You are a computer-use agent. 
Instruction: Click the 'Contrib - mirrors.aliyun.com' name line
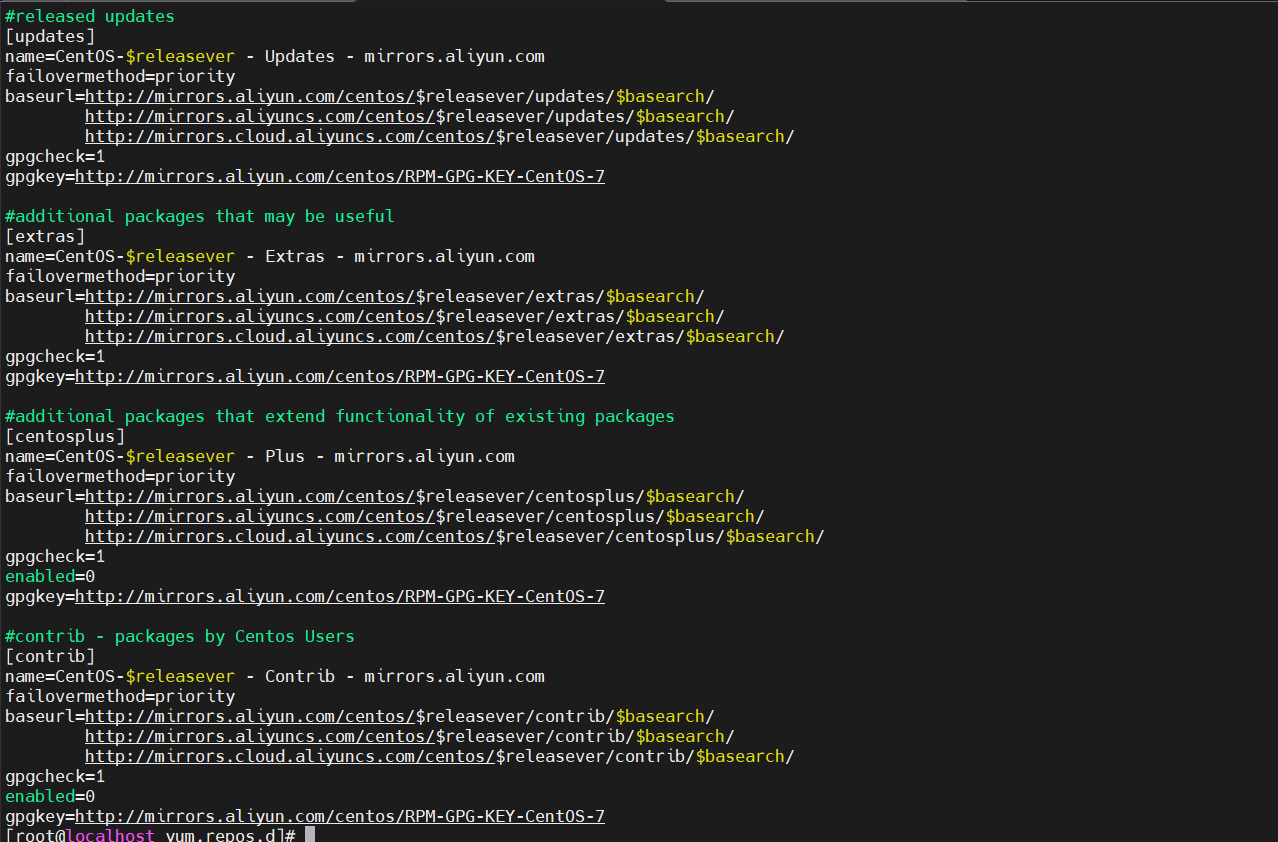[275, 676]
